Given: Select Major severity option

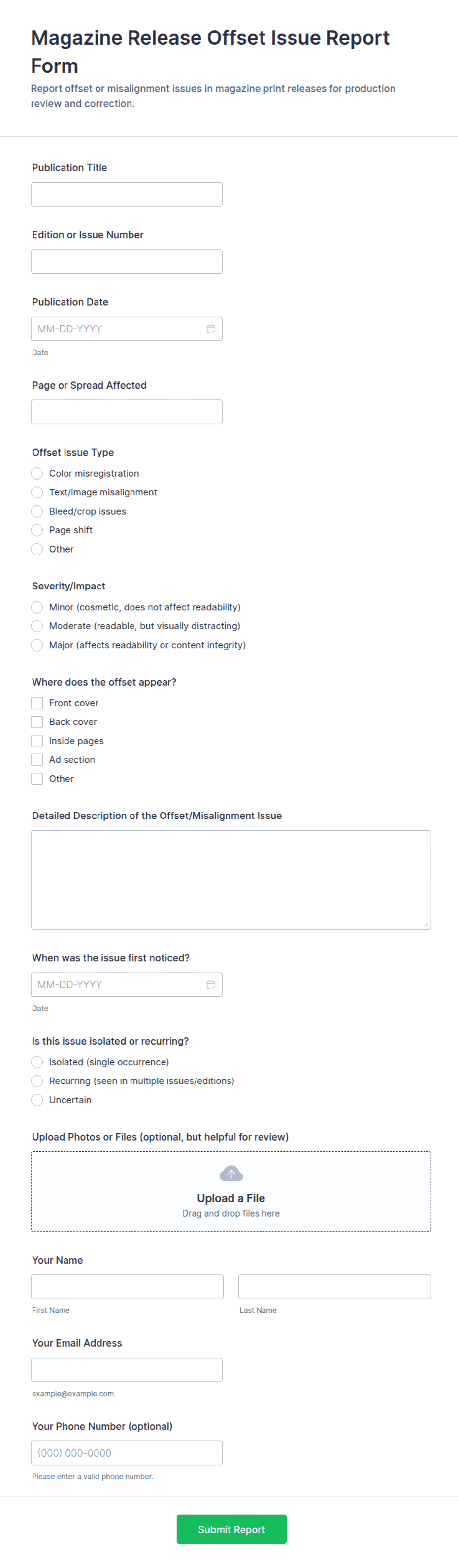Looking at the screenshot, I should (37, 645).
